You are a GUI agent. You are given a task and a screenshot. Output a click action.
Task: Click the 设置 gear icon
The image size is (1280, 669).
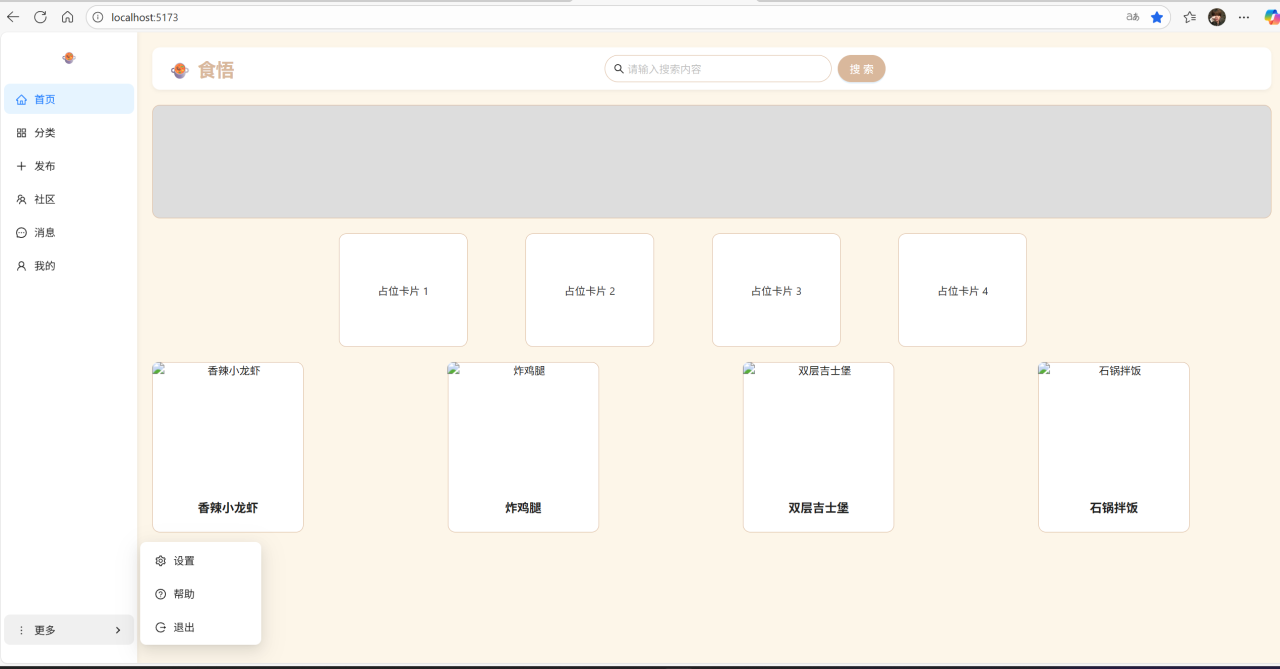point(161,561)
